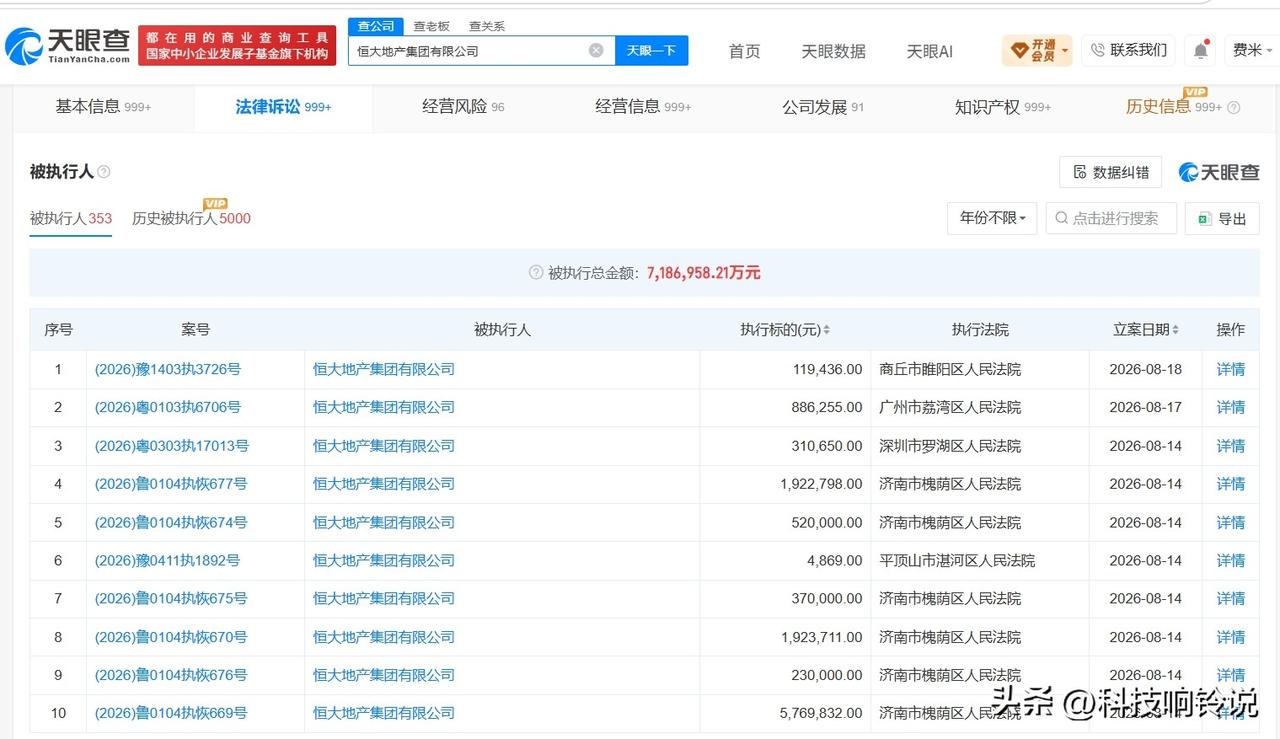
Task: Switch to the 查老板 search tab
Action: 432,26
